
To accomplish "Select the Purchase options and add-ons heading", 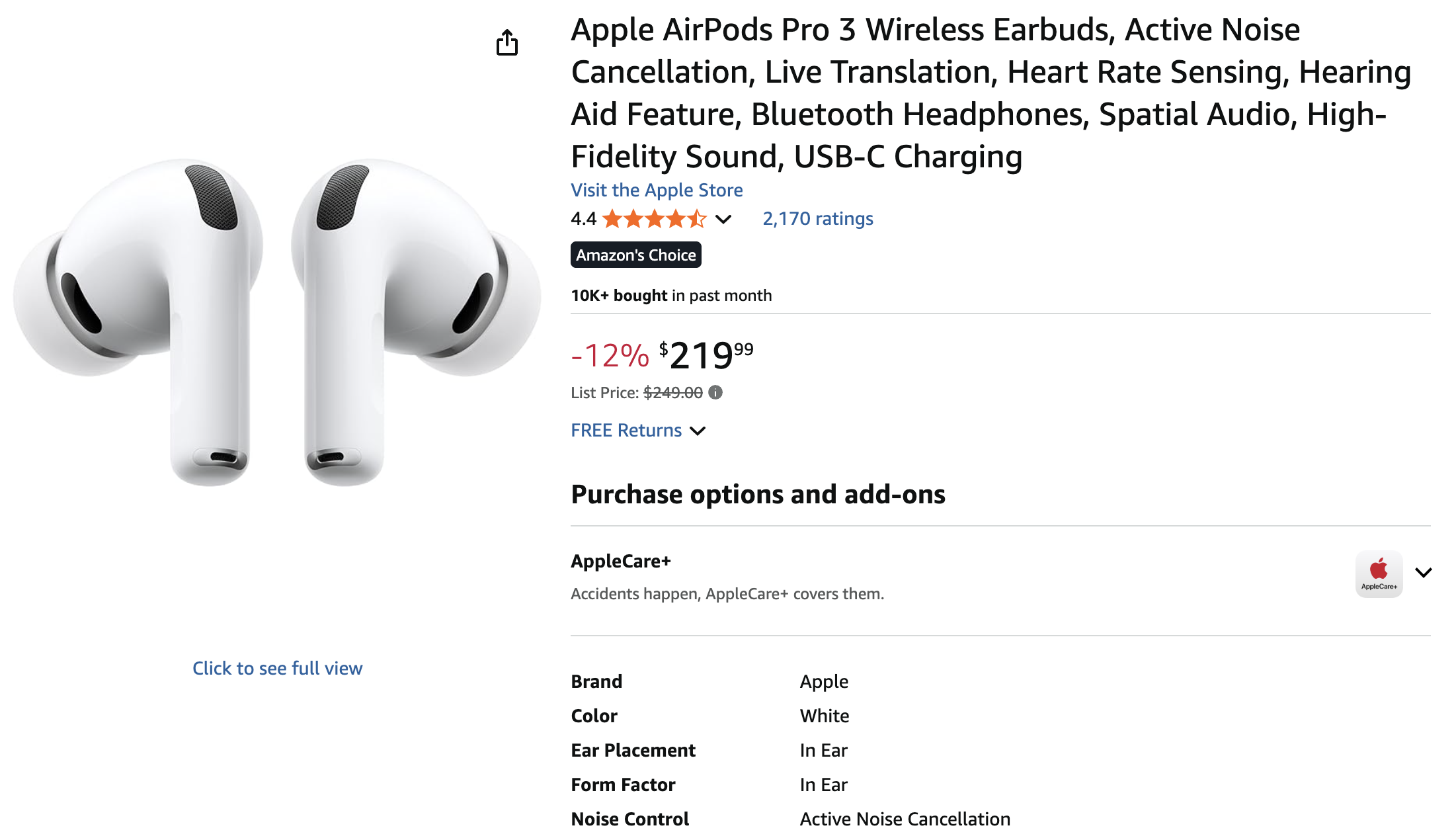I will pyautogui.click(x=758, y=494).
